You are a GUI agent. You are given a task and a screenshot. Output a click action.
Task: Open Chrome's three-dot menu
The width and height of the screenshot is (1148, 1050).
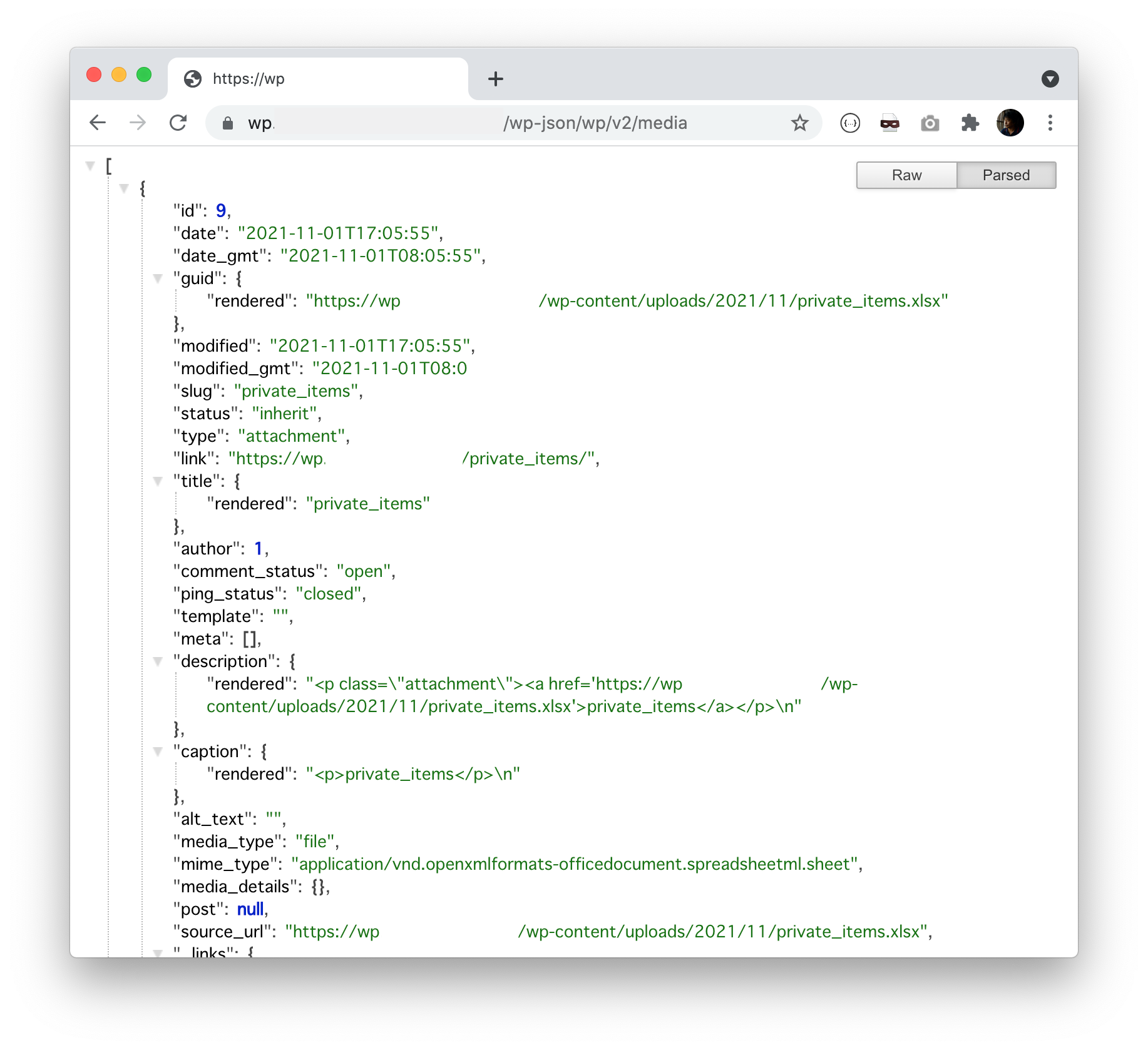click(x=1050, y=123)
